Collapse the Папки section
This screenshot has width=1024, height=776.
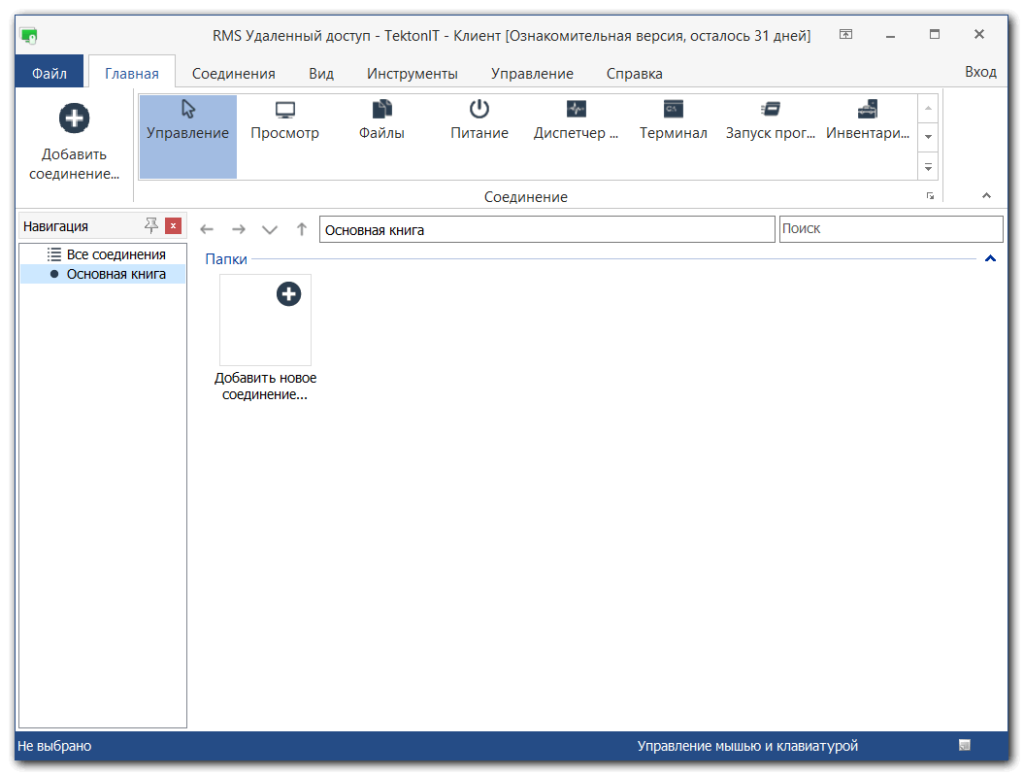click(x=990, y=259)
